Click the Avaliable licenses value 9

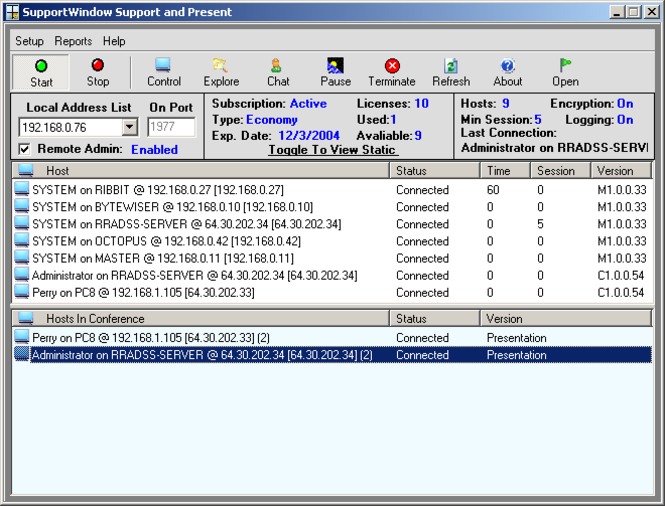[418, 135]
